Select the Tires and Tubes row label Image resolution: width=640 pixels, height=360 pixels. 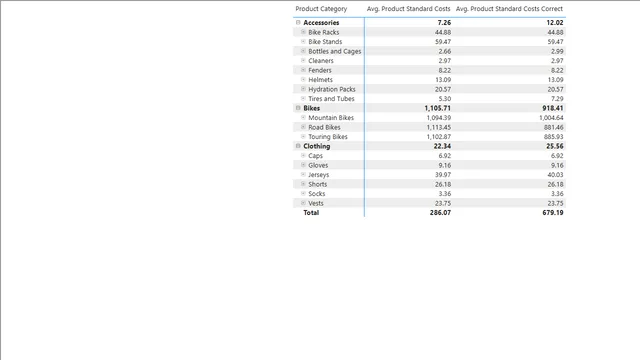click(331, 98)
